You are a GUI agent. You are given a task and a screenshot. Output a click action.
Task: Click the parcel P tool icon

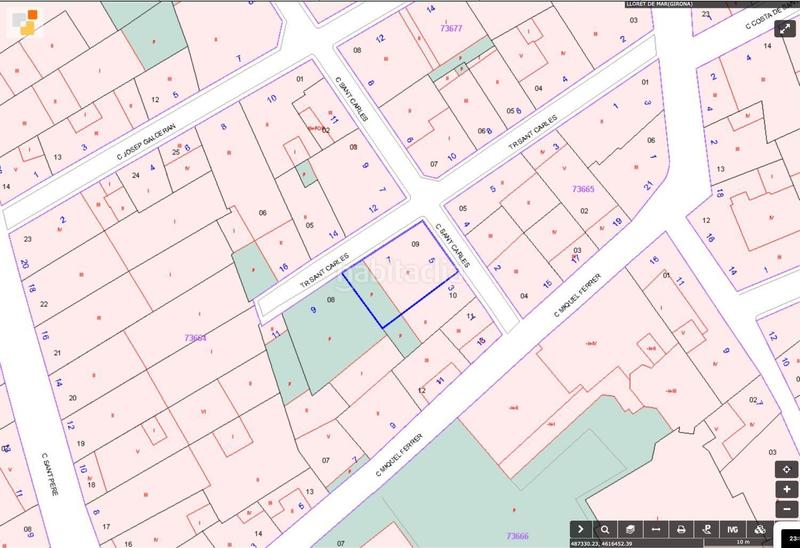click(x=707, y=528)
